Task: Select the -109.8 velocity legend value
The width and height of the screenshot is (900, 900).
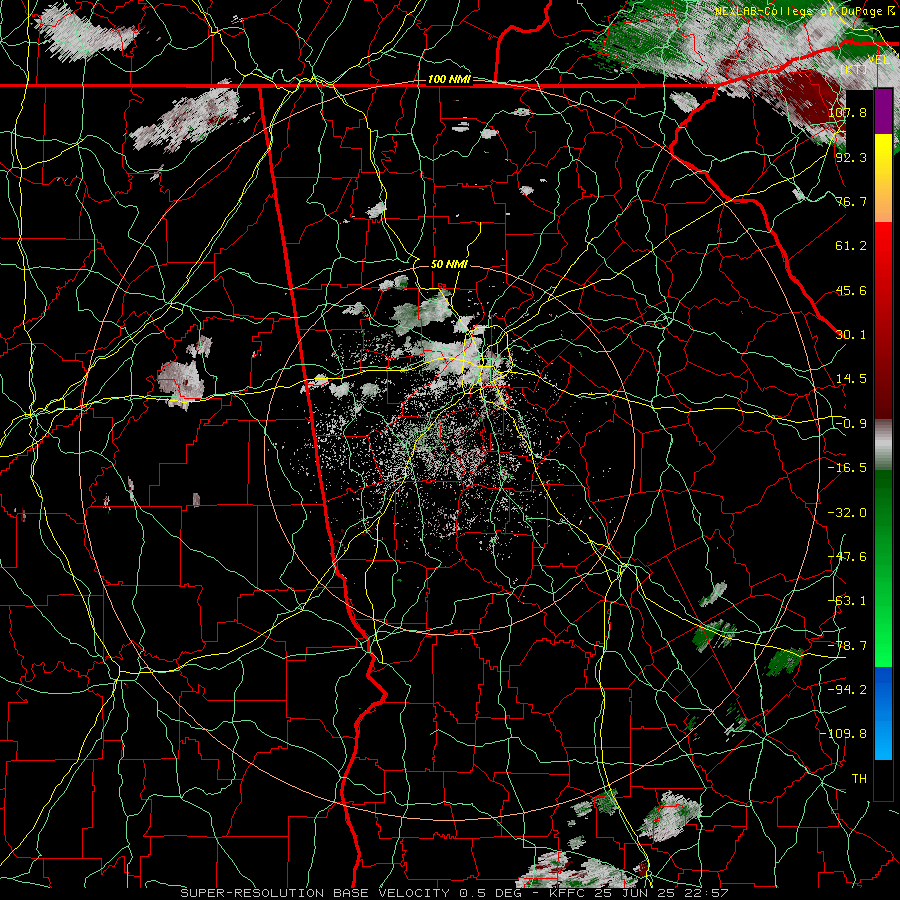Action: 843,734
